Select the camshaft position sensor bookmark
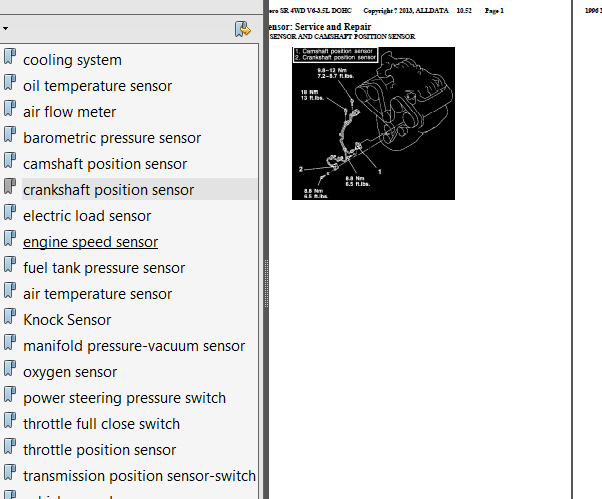 (x=105, y=164)
